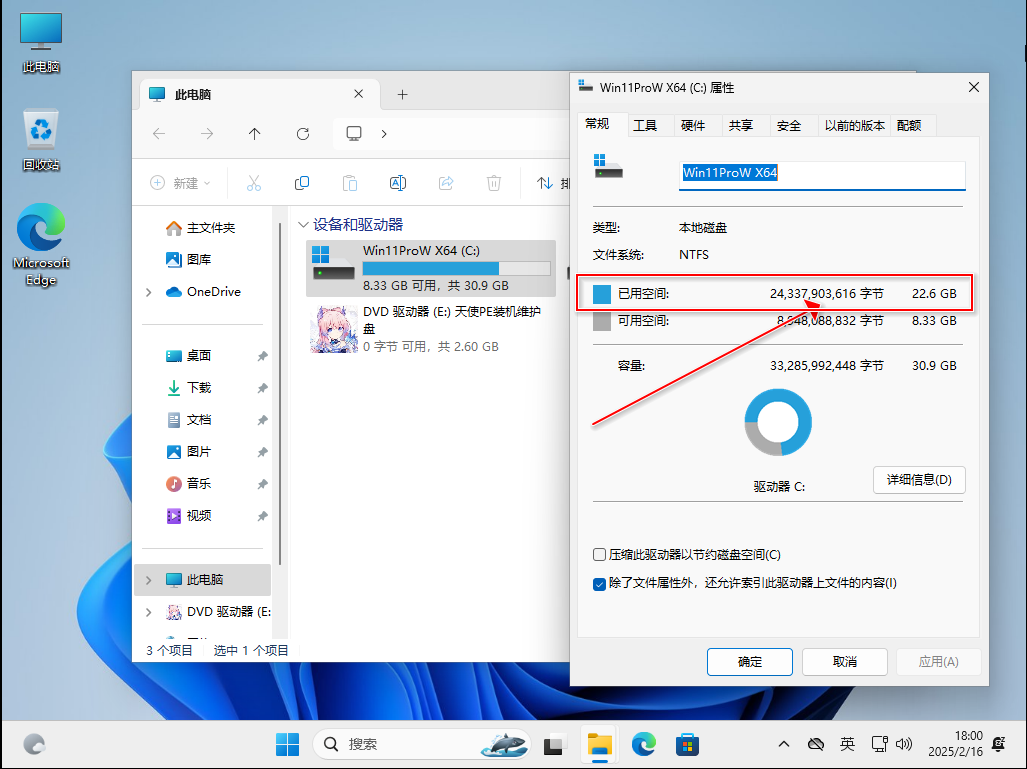
Task: Click the network icon in tray
Action: point(879,744)
